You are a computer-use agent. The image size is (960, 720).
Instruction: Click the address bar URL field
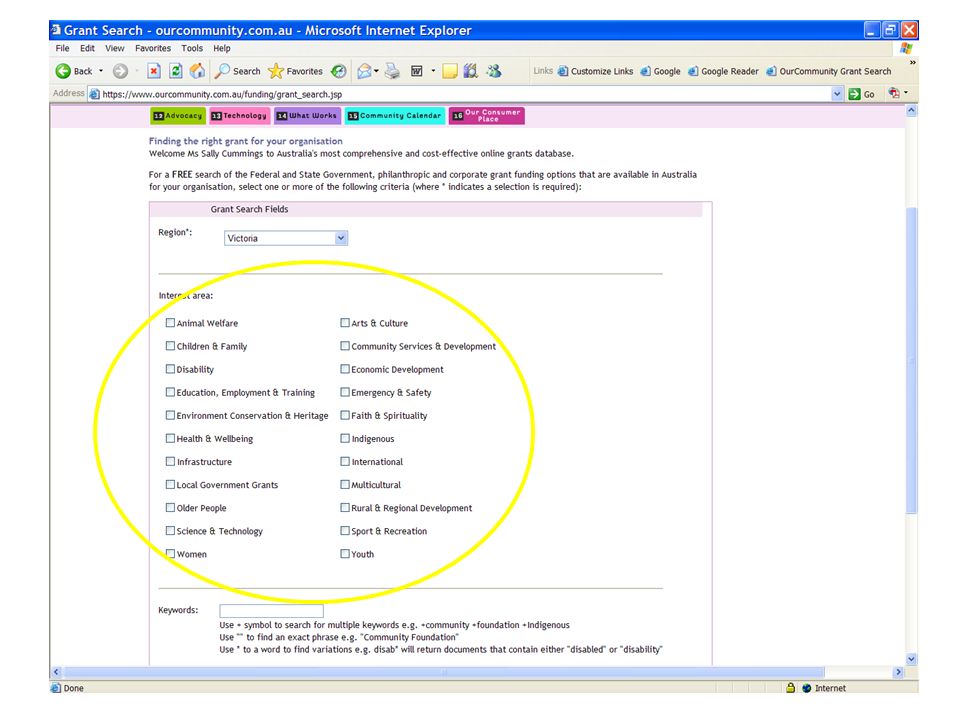pyautogui.click(x=465, y=94)
